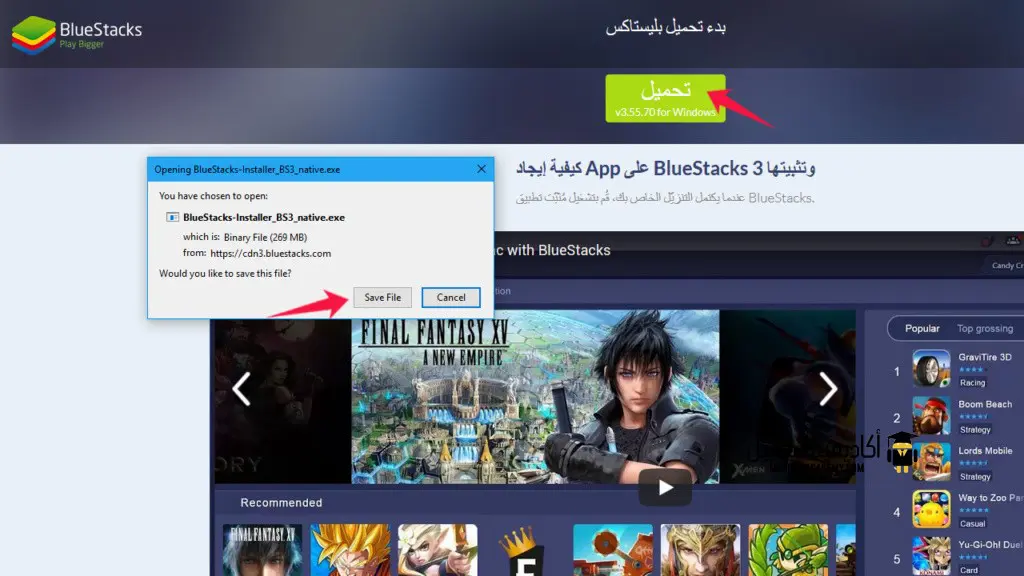
Task: Open the golden-helmet warrior recommended game
Action: click(700, 550)
